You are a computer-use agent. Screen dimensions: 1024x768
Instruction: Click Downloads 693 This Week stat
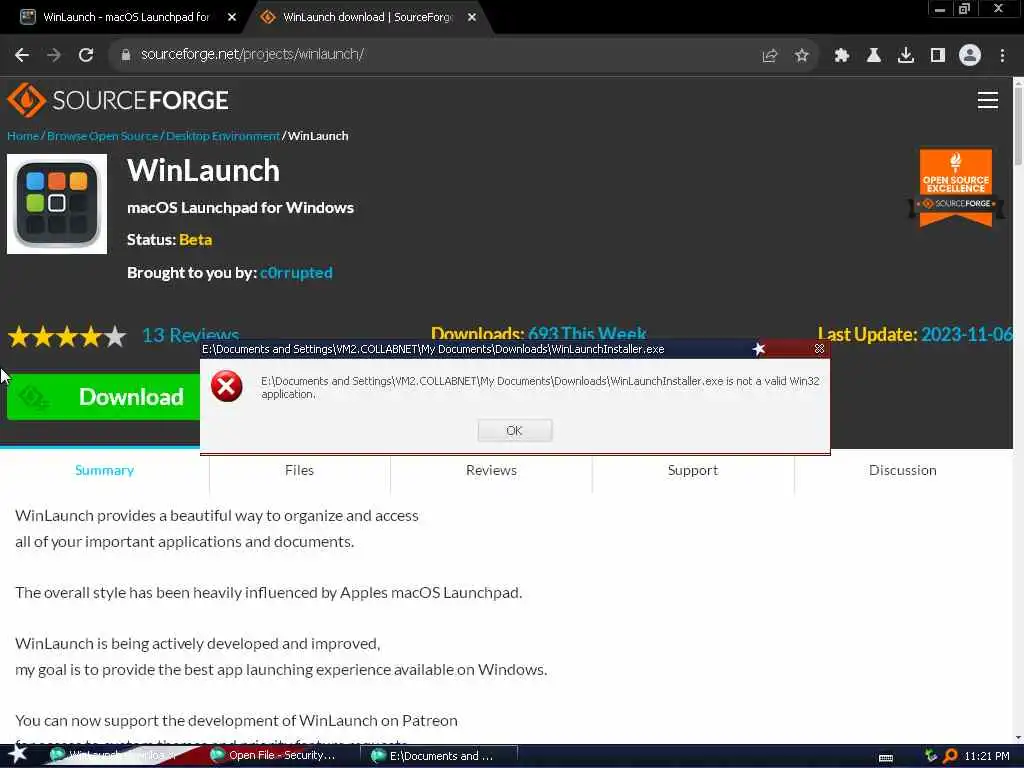tap(539, 334)
